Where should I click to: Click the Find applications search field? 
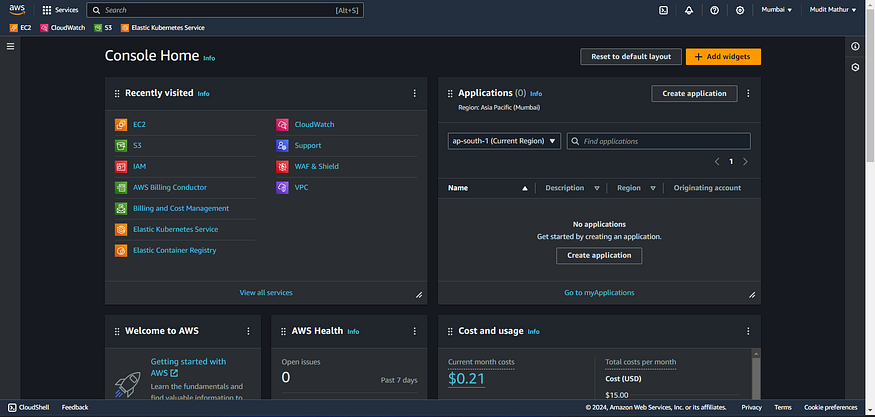[658, 141]
